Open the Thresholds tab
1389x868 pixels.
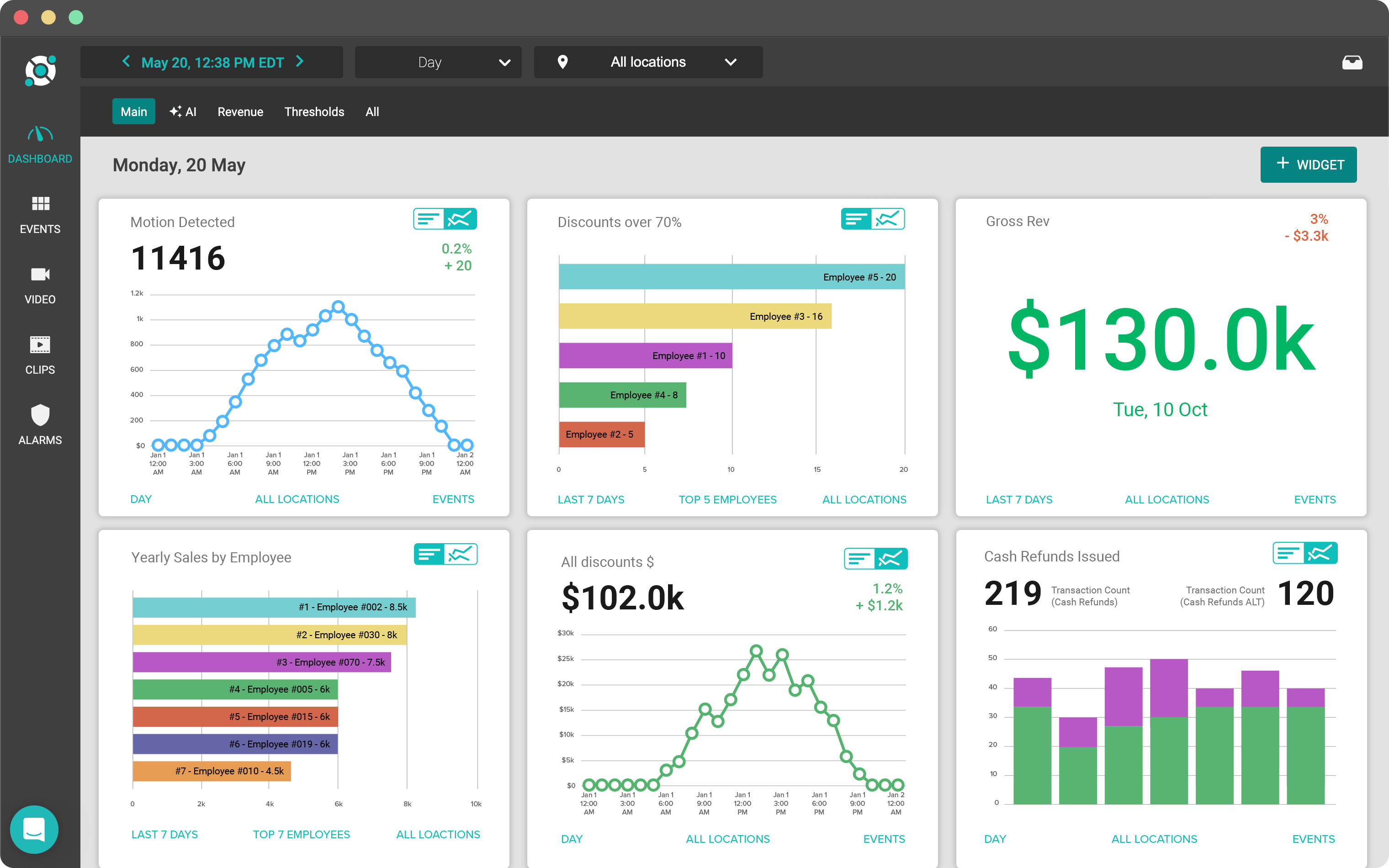click(314, 111)
